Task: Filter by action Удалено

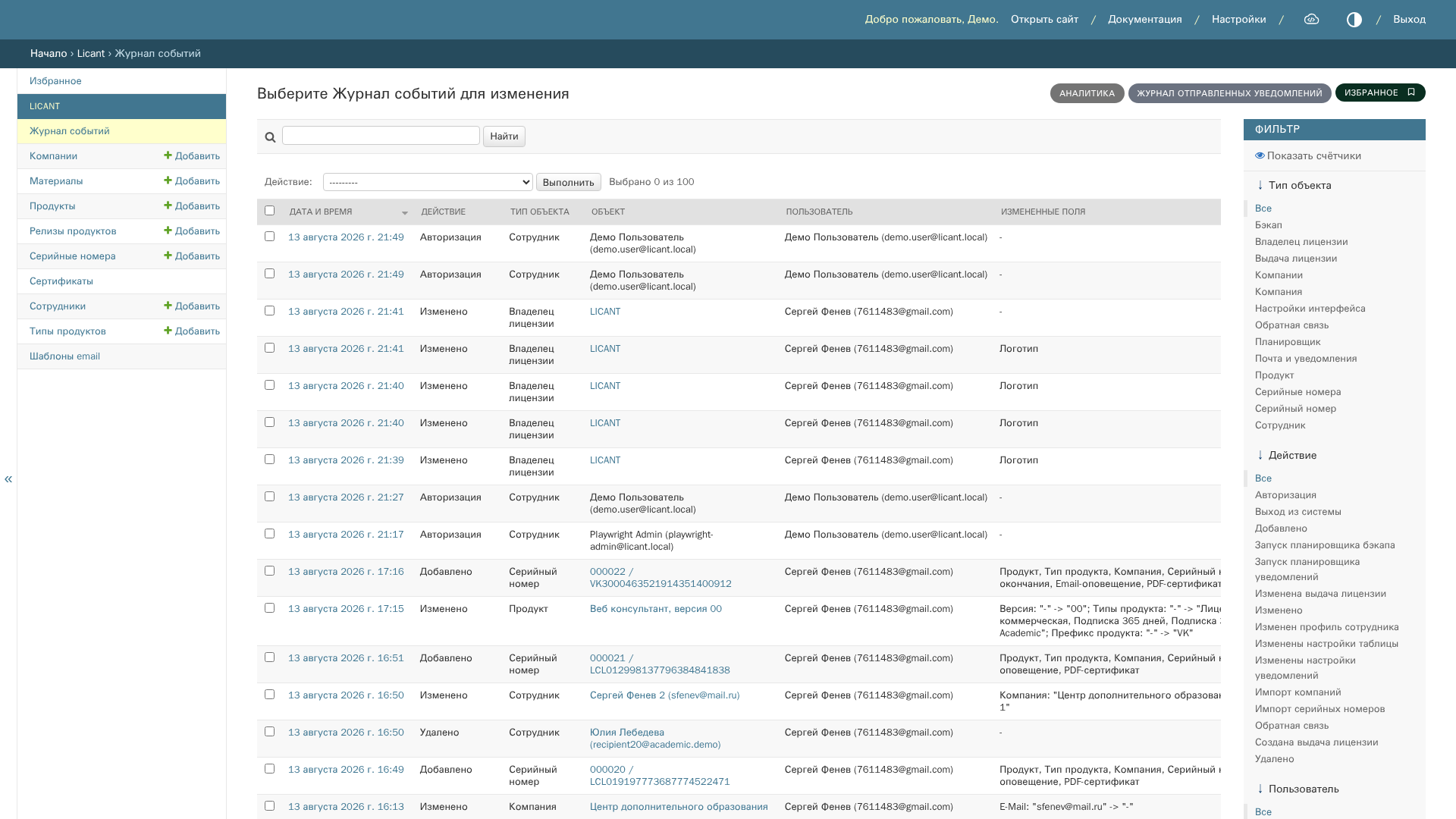Action: click(x=1274, y=759)
